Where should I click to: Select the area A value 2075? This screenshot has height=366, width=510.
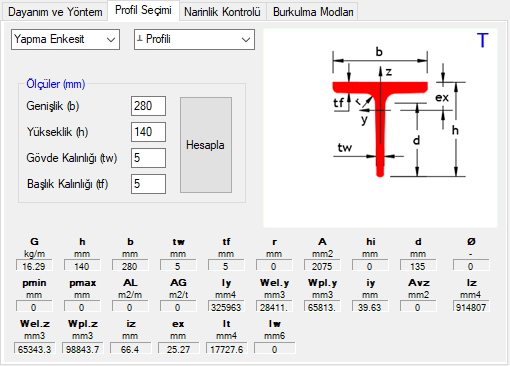(322, 266)
